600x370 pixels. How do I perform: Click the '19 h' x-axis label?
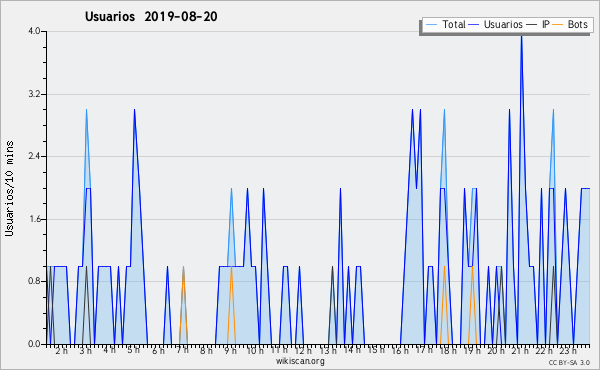coord(472,350)
